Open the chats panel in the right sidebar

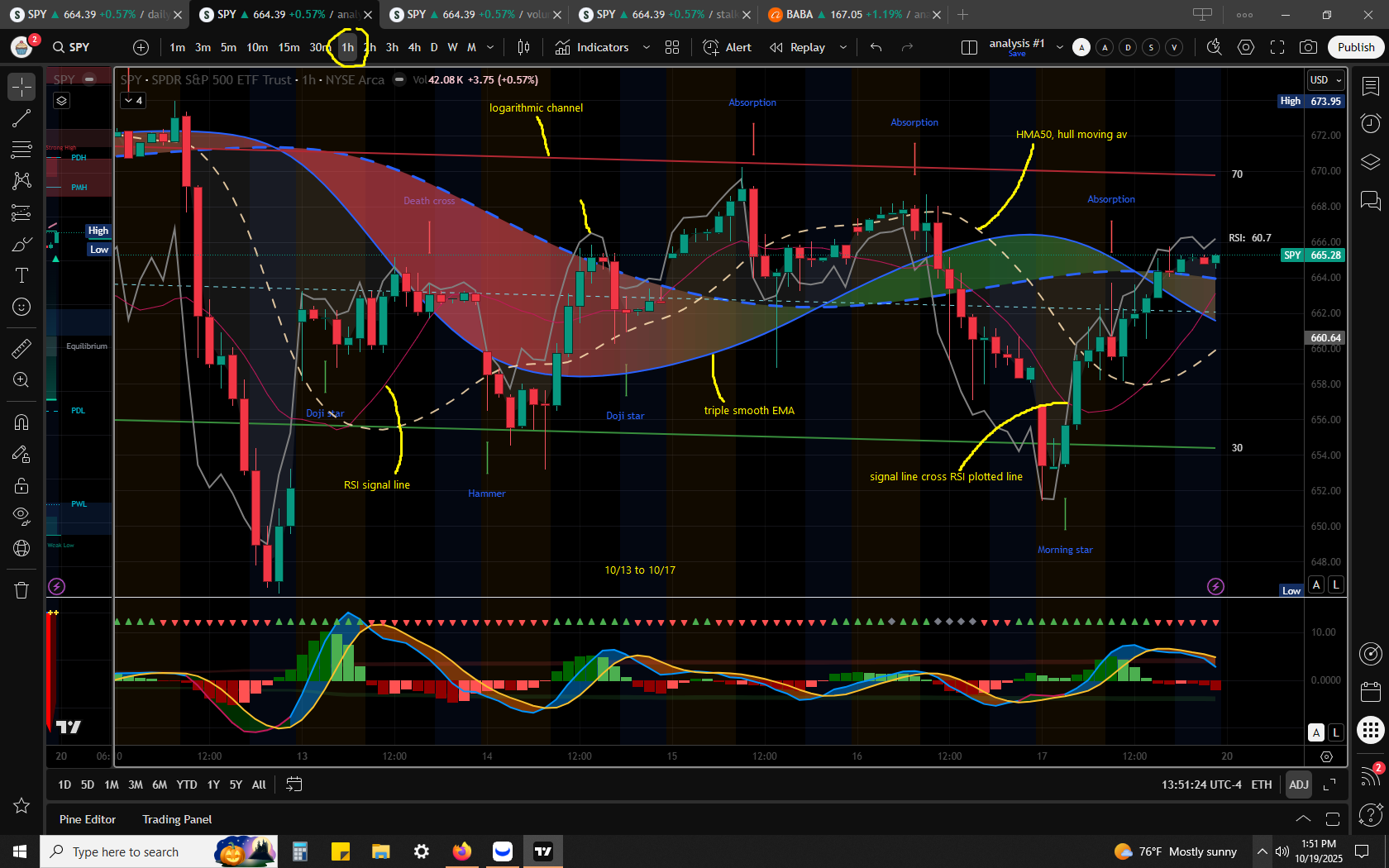[1371, 200]
